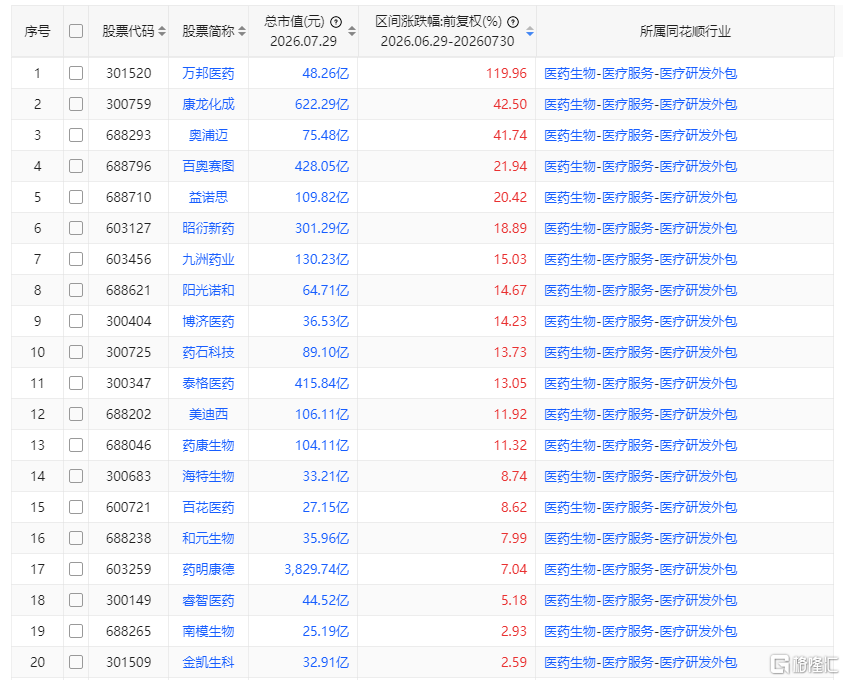845x681 pixels.
Task: Open stock link 阳光诺和
Action: [208, 290]
